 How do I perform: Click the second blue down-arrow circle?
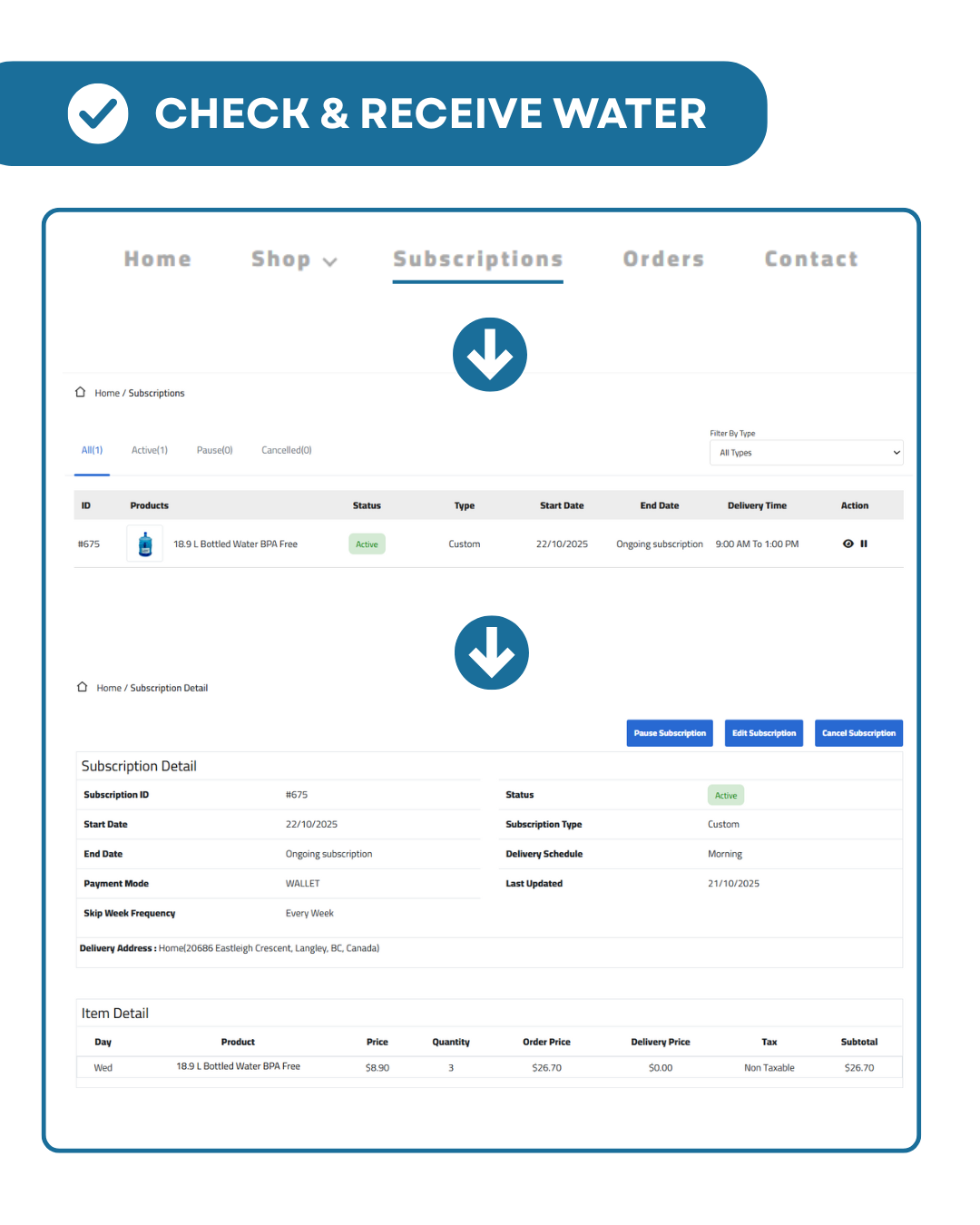[491, 652]
